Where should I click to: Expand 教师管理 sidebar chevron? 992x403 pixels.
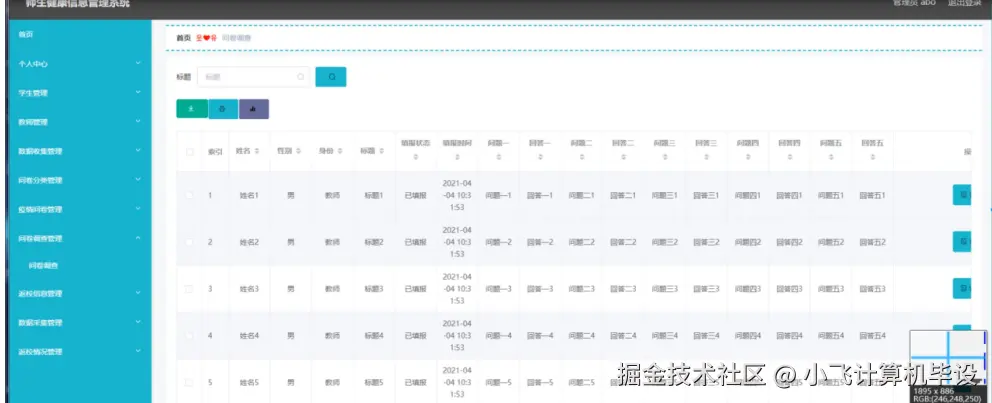point(138,121)
